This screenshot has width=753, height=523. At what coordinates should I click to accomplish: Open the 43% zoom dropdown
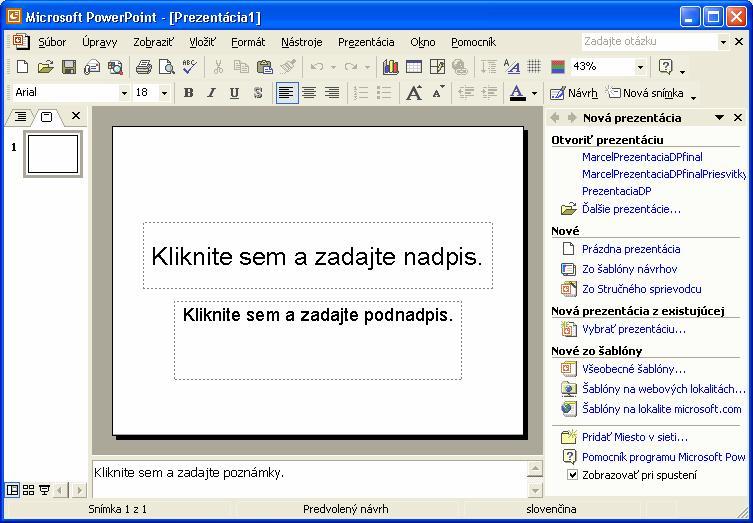point(640,67)
